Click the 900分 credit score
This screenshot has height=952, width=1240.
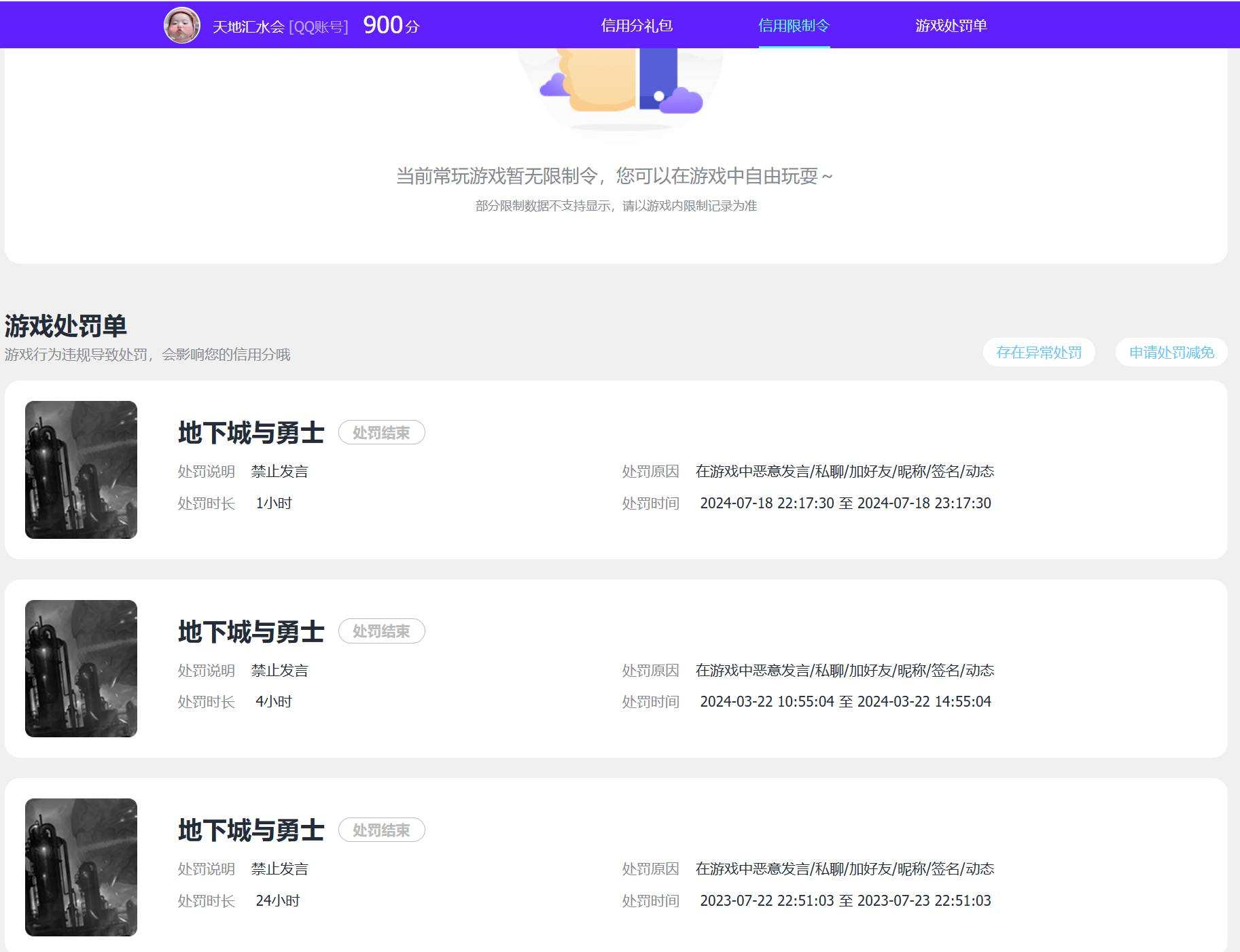tap(391, 25)
